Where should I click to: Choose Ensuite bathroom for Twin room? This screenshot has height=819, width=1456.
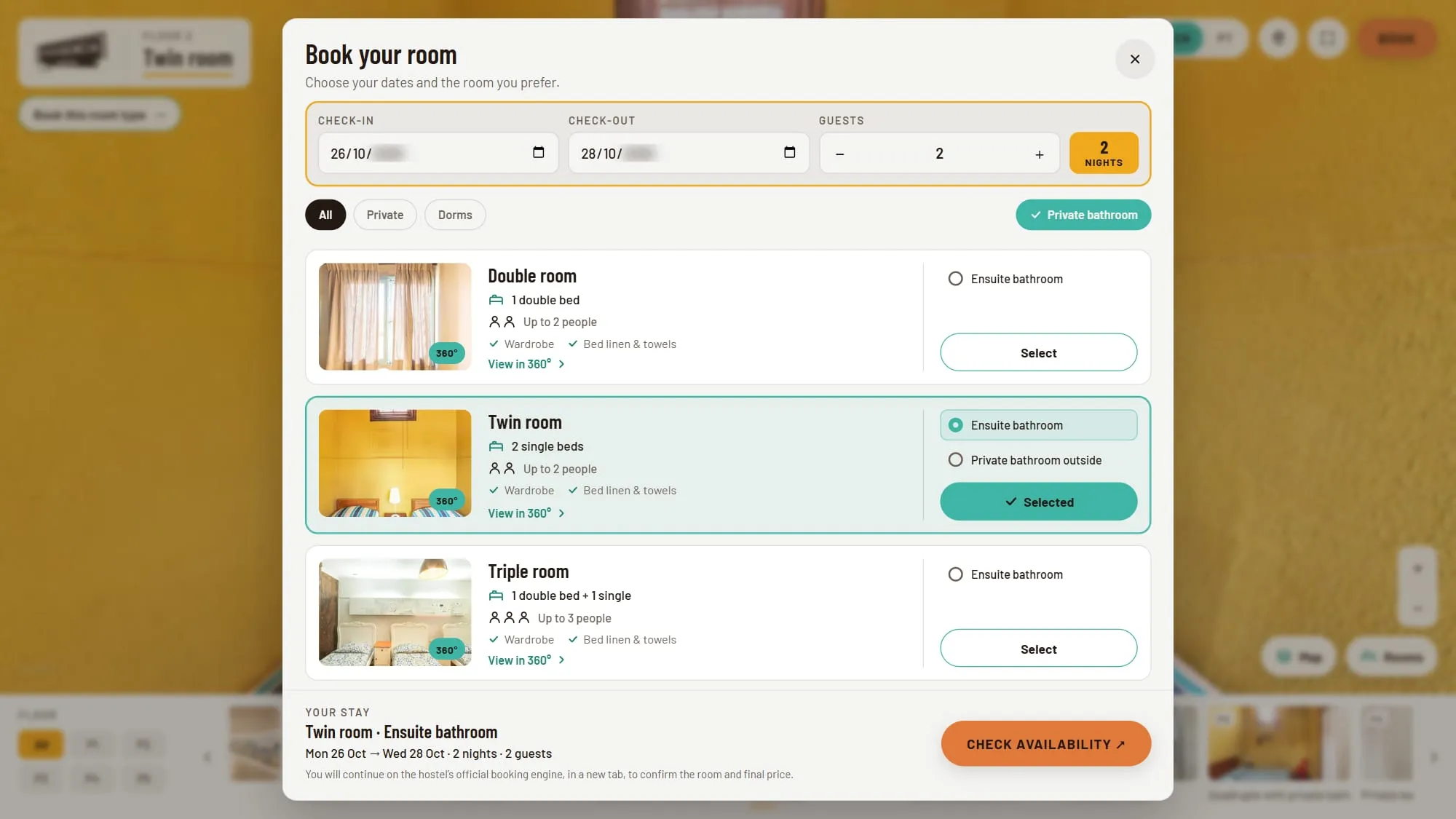point(1038,425)
